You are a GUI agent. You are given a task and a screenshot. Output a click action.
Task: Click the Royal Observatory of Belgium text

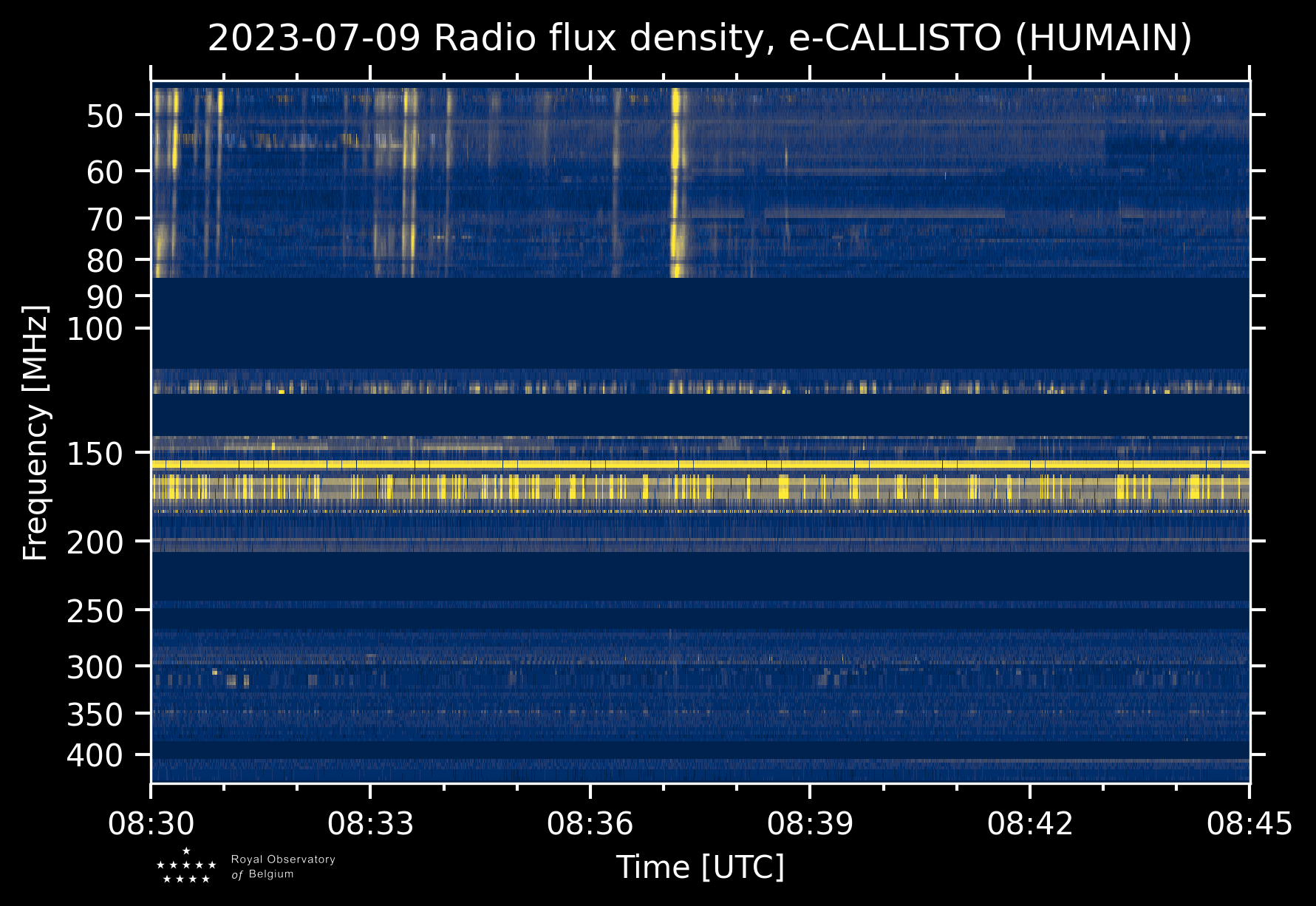pos(283,867)
